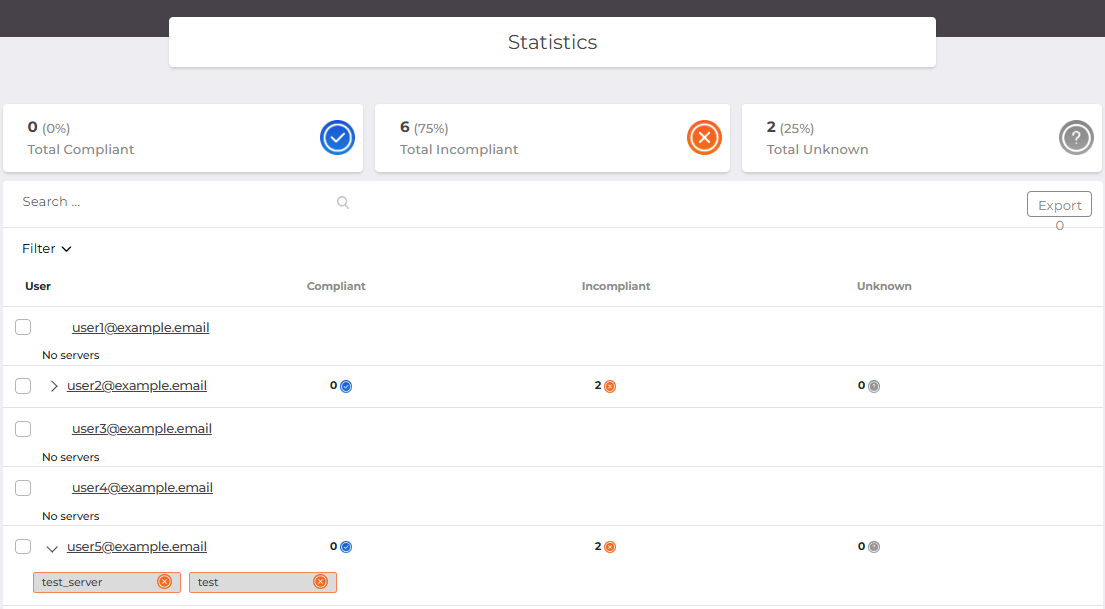Image resolution: width=1105 pixels, height=609 pixels.
Task: Tick the checkbox beside user3@example.email
Action: coord(23,428)
